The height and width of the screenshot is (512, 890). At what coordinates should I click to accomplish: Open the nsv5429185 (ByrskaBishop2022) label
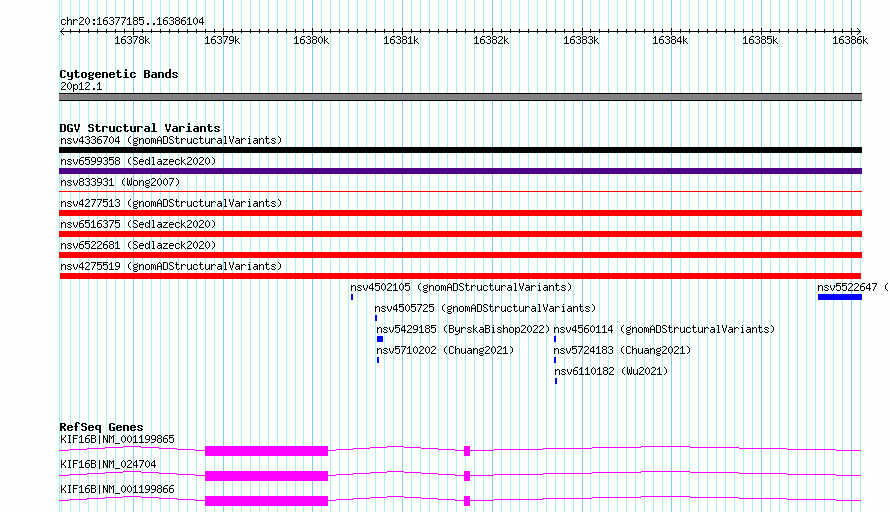pos(463,329)
